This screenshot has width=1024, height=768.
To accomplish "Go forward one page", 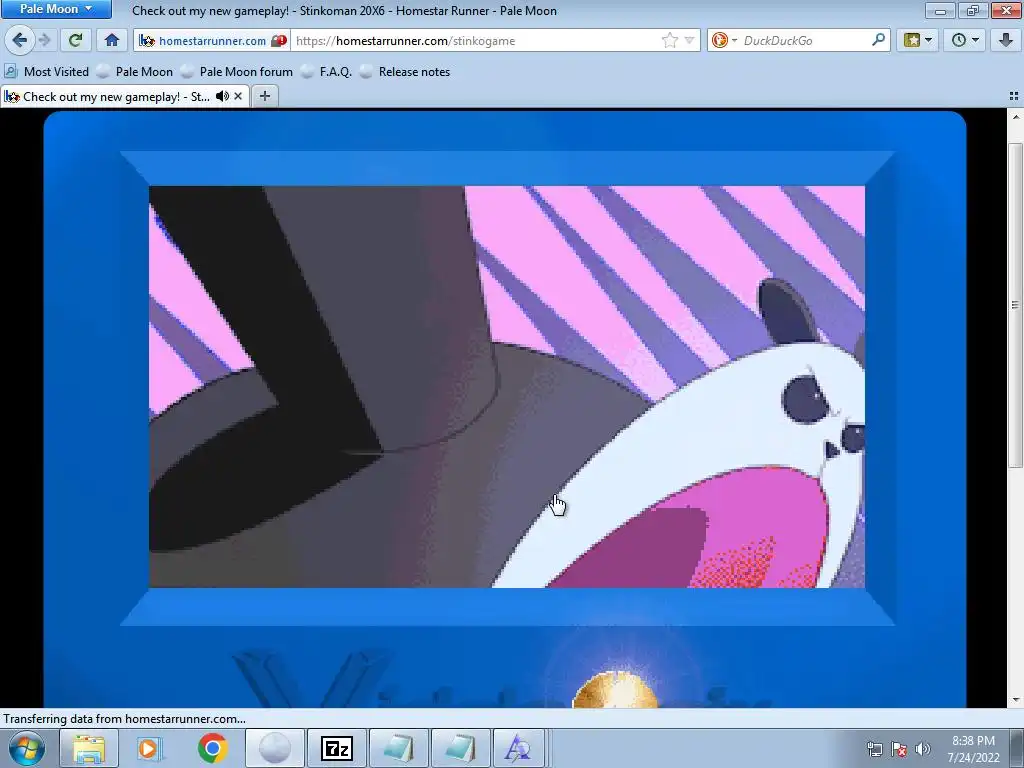I will (44, 40).
